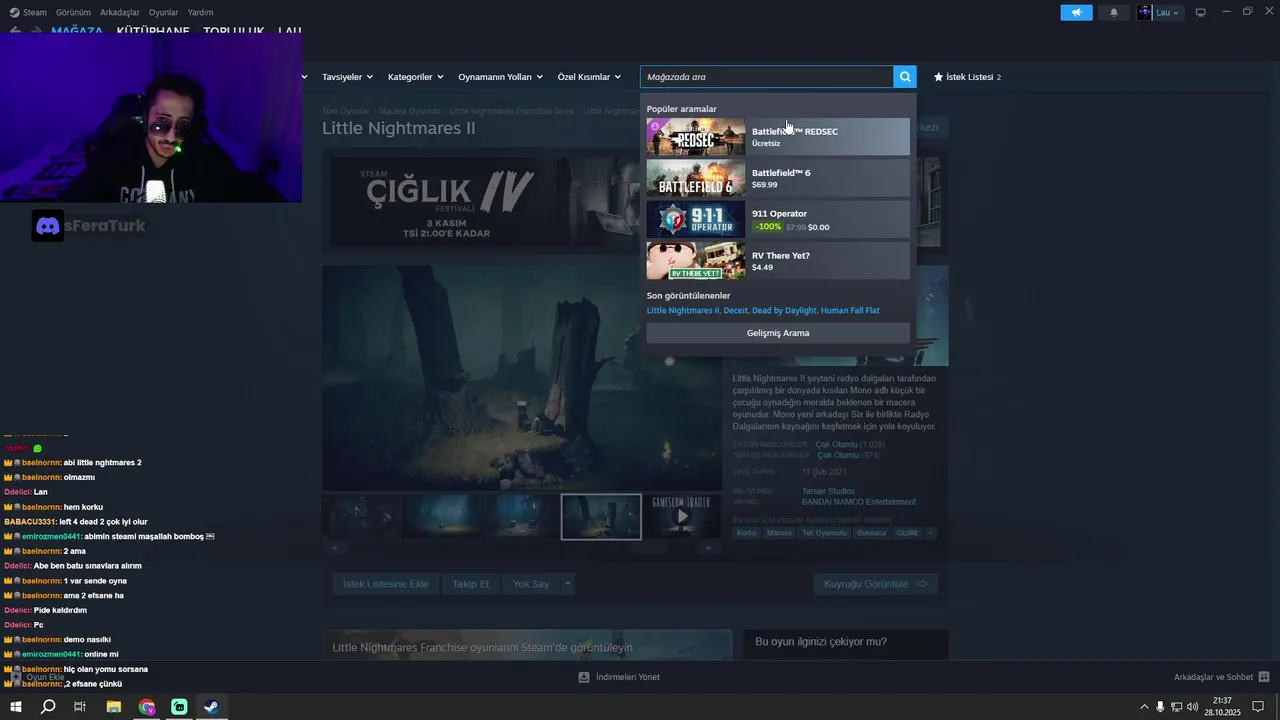Switch to Big Picture mode monitor icon

pyautogui.click(x=1201, y=12)
